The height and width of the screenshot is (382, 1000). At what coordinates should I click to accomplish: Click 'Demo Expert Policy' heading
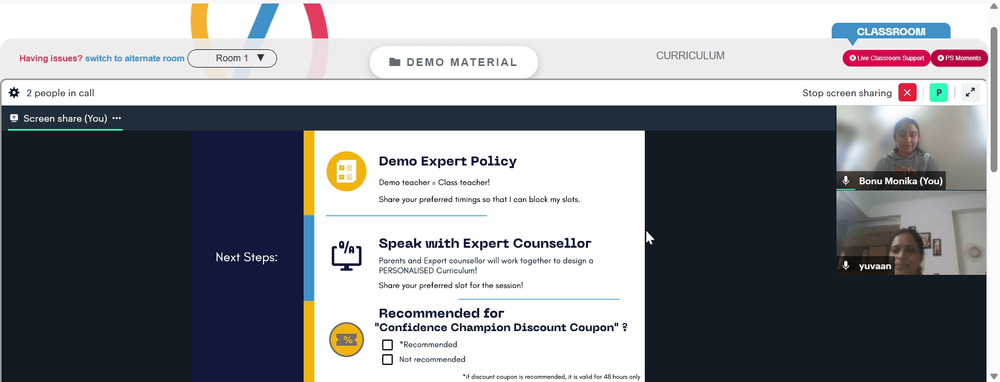tap(448, 161)
